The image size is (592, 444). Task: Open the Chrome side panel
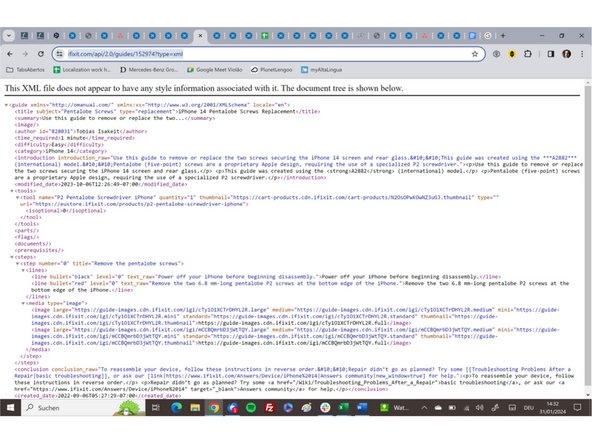(551, 54)
